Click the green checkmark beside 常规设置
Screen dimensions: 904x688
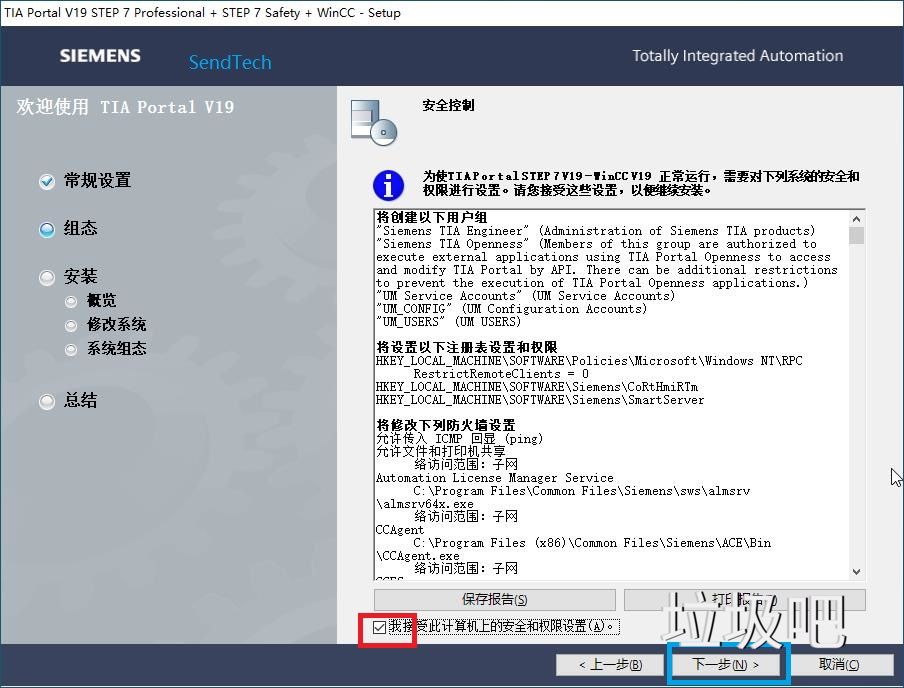(46, 181)
